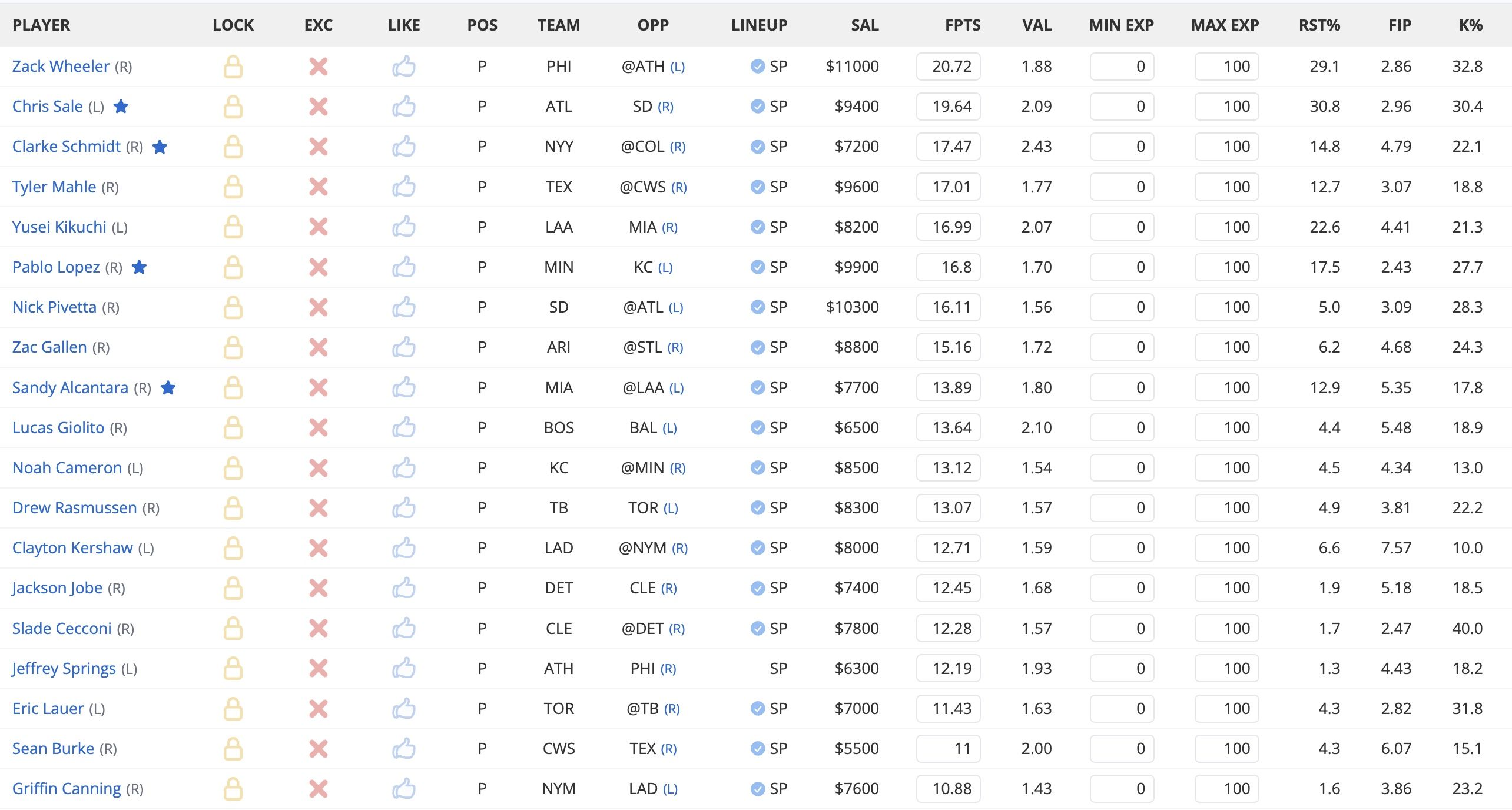Open Jeffrey Springs player link

click(x=64, y=669)
